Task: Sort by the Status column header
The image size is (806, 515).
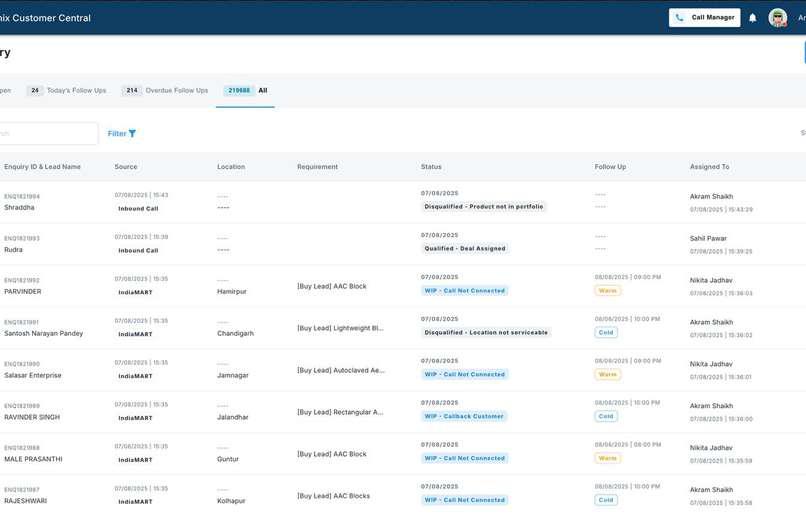Action: tap(431, 167)
